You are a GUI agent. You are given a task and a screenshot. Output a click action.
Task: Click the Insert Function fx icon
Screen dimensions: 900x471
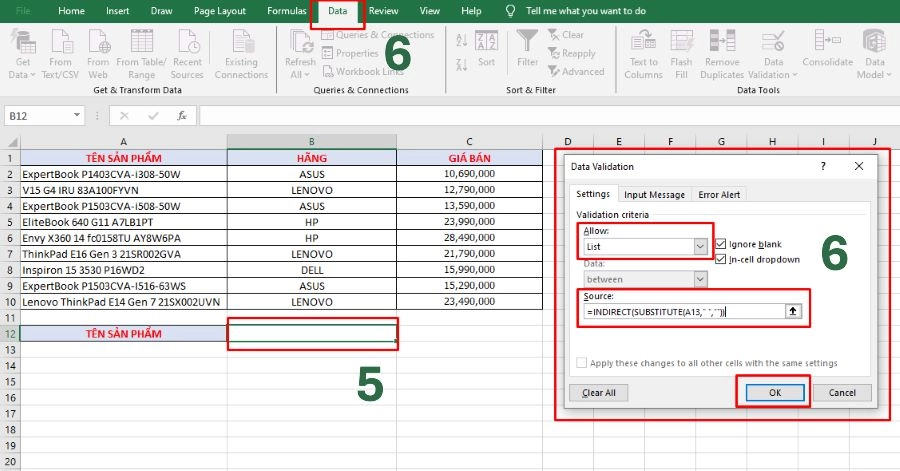point(182,116)
